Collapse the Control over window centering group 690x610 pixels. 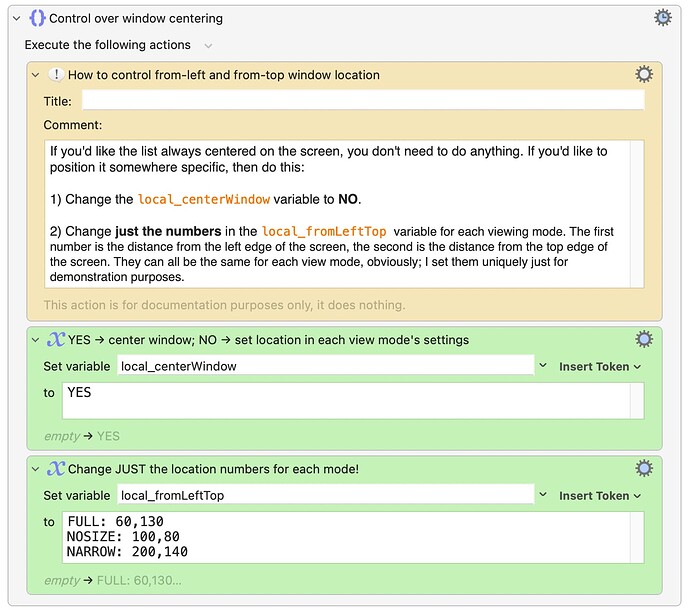17,18
